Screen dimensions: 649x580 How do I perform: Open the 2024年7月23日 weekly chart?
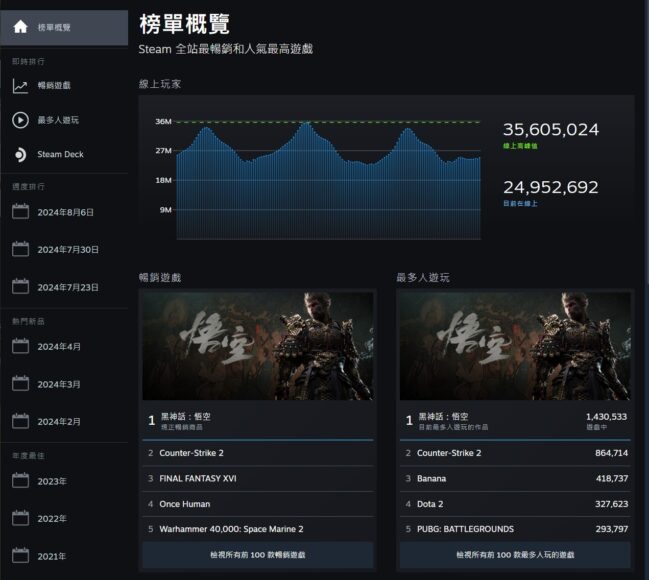(x=67, y=287)
